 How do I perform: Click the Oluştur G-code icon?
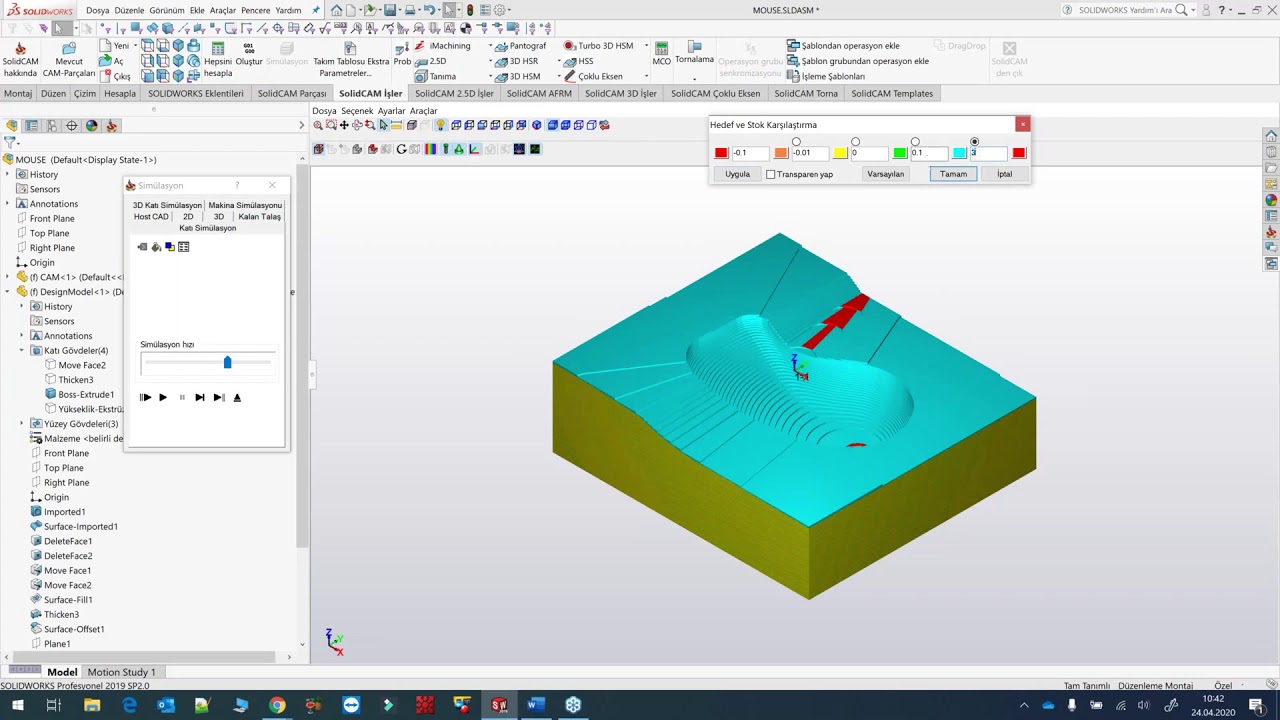coord(249,48)
